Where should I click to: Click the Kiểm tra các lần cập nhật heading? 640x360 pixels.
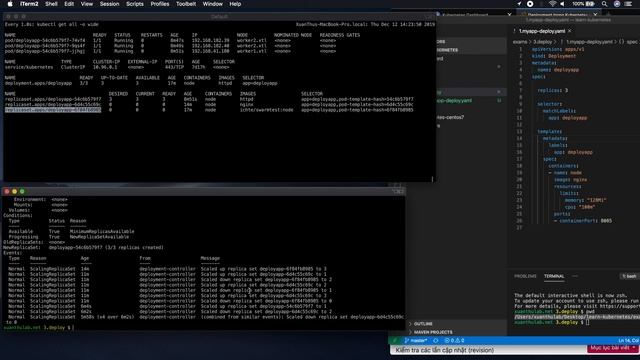(x=444, y=350)
